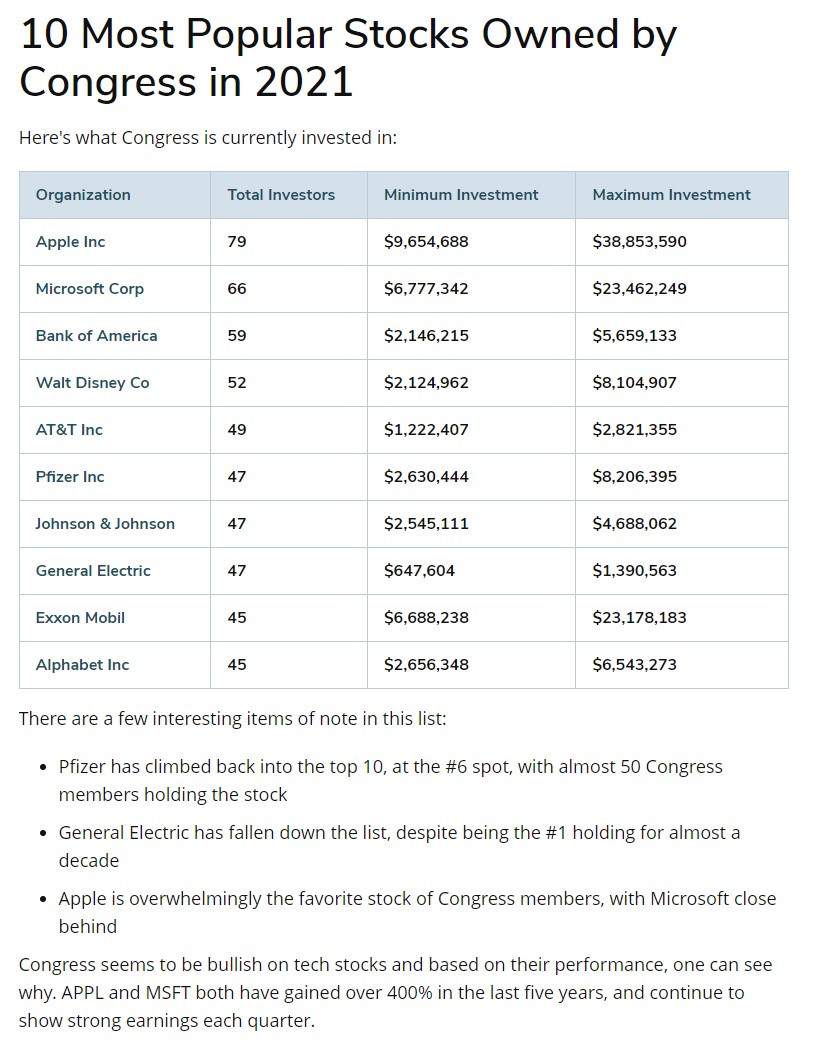Click the Bank of America row label

96,336
